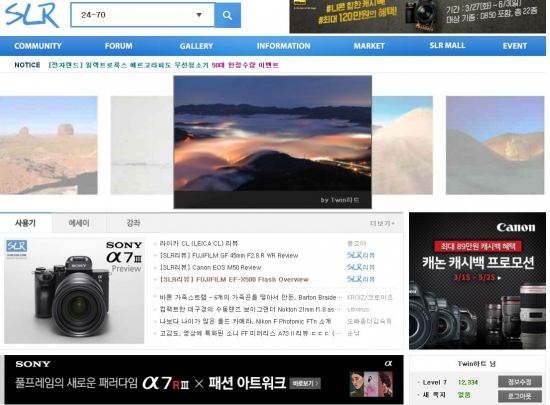Click the 더보기 more link
550x405 pixels.
(x=382, y=223)
